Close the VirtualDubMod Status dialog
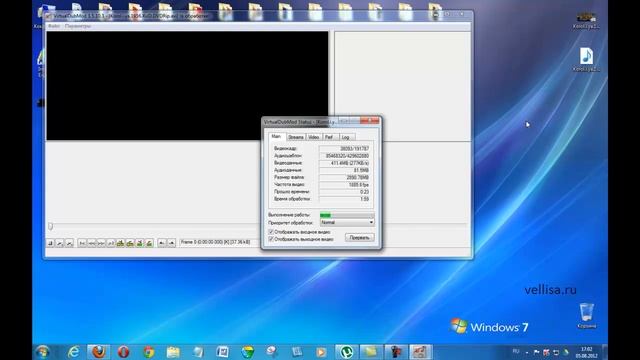 pyautogui.click(x=371, y=121)
